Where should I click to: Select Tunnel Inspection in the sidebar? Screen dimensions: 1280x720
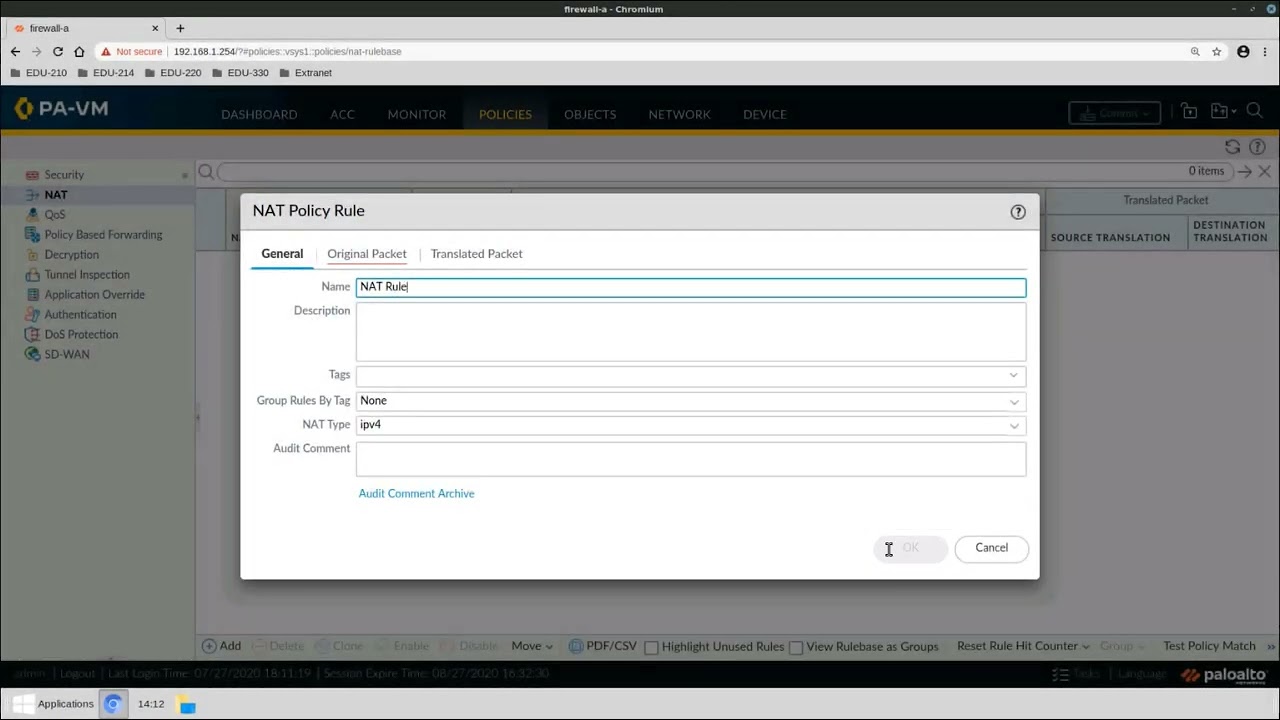click(x=87, y=275)
